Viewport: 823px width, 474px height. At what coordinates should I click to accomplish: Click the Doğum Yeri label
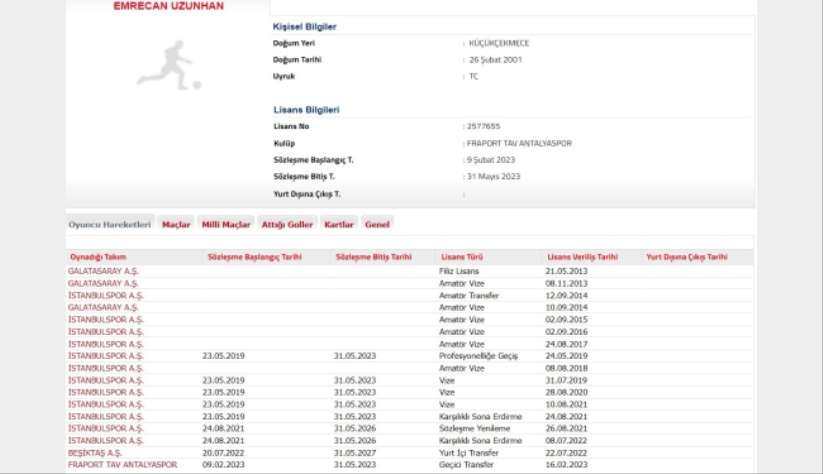click(294, 43)
